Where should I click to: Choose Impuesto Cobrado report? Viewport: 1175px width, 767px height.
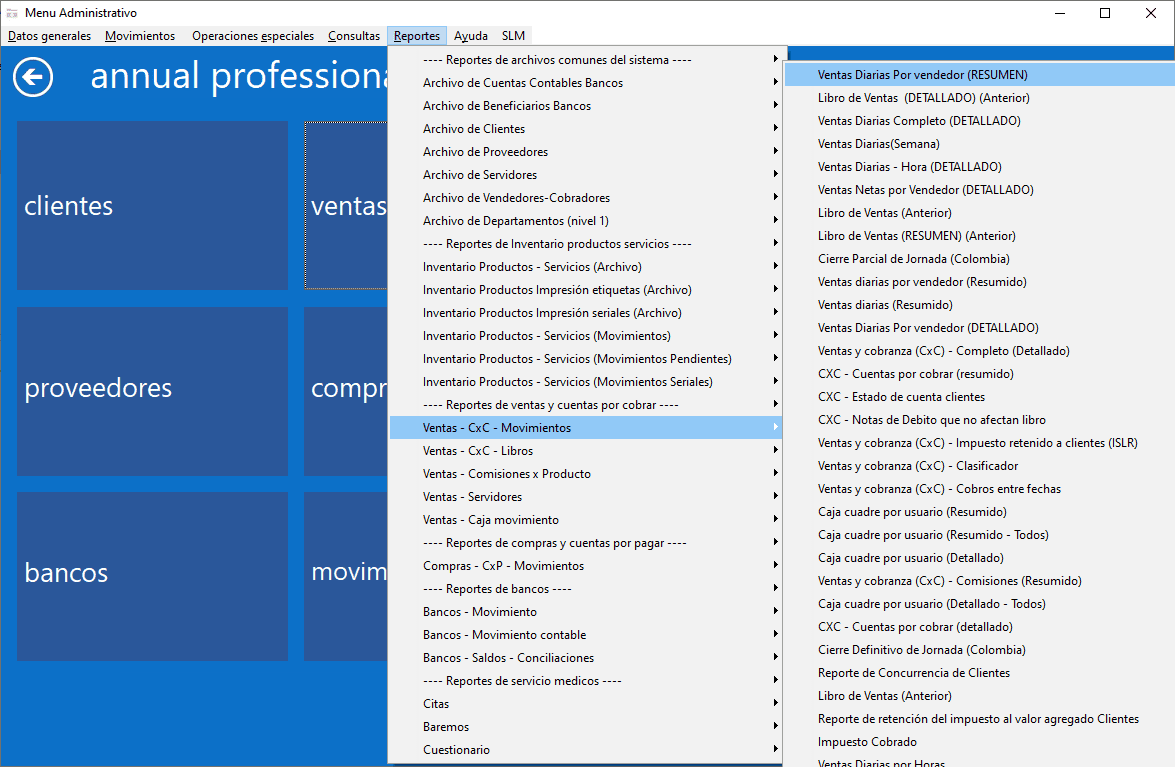coord(867,742)
